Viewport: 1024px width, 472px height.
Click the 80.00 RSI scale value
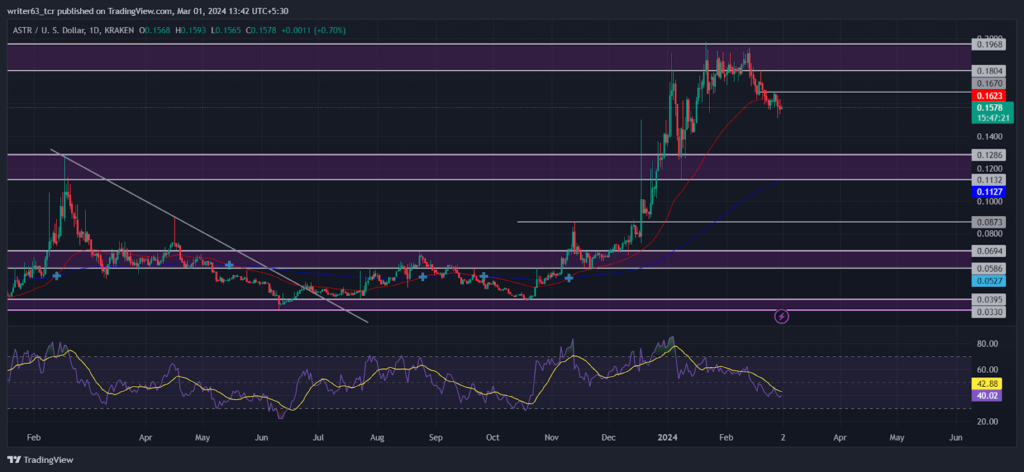[989, 343]
